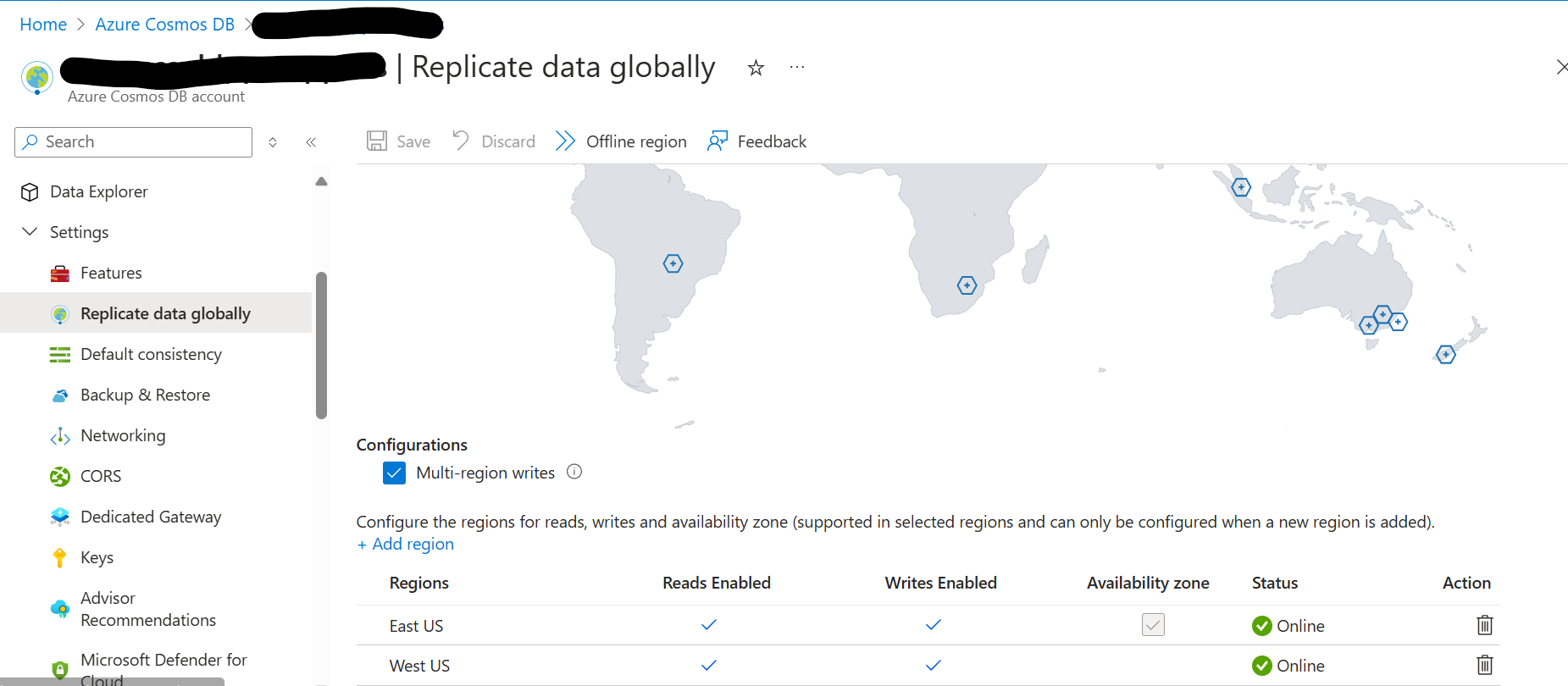1568x686 pixels.
Task: Open Networking settings item
Action: 123,435
